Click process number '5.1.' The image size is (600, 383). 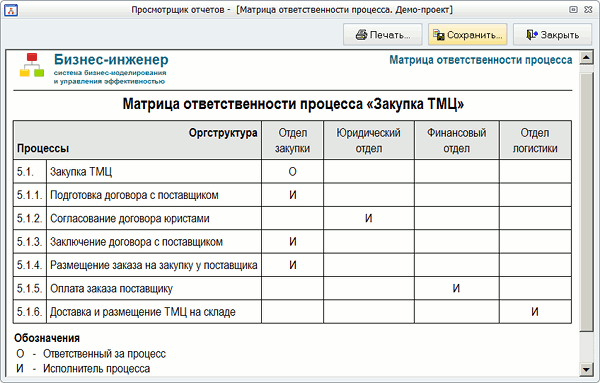coord(25,172)
